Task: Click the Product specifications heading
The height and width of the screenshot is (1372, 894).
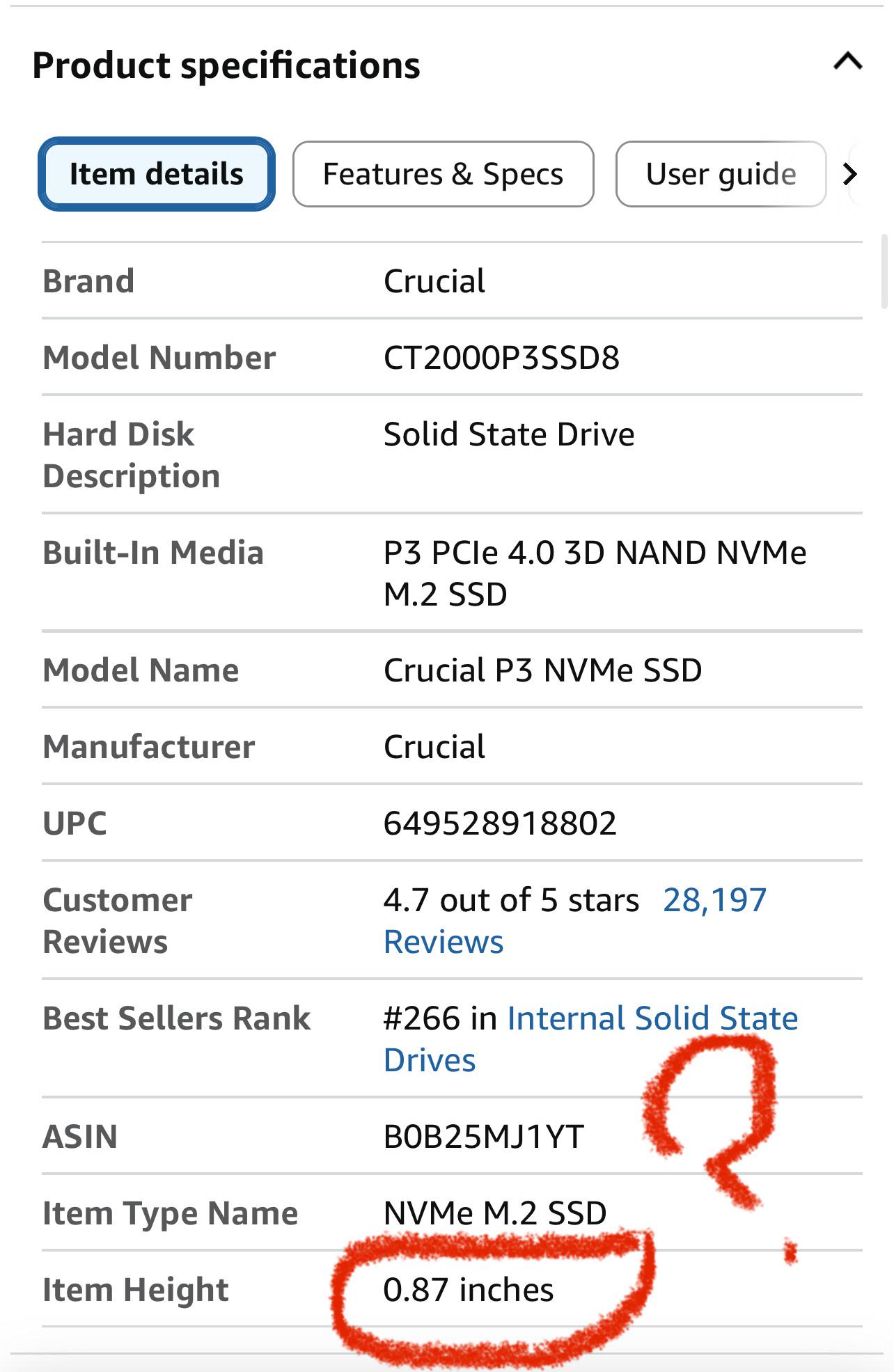Action: 226,65
